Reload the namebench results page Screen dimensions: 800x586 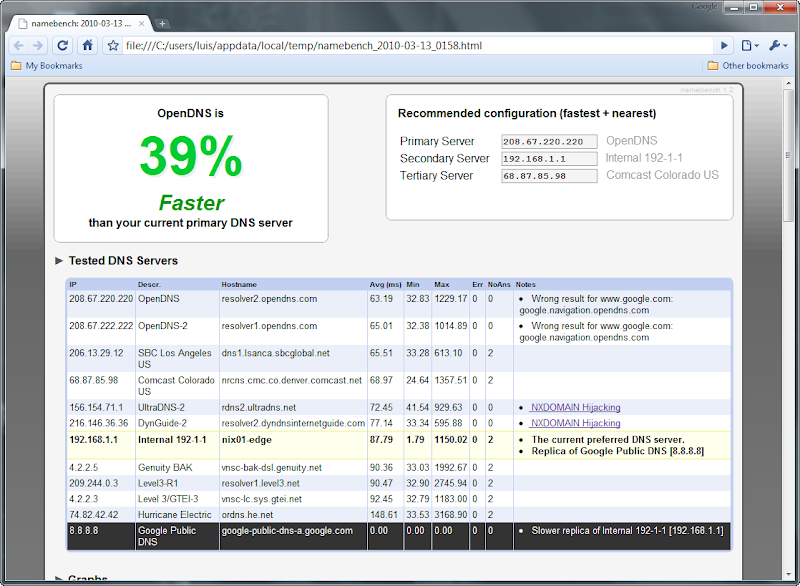click(63, 45)
